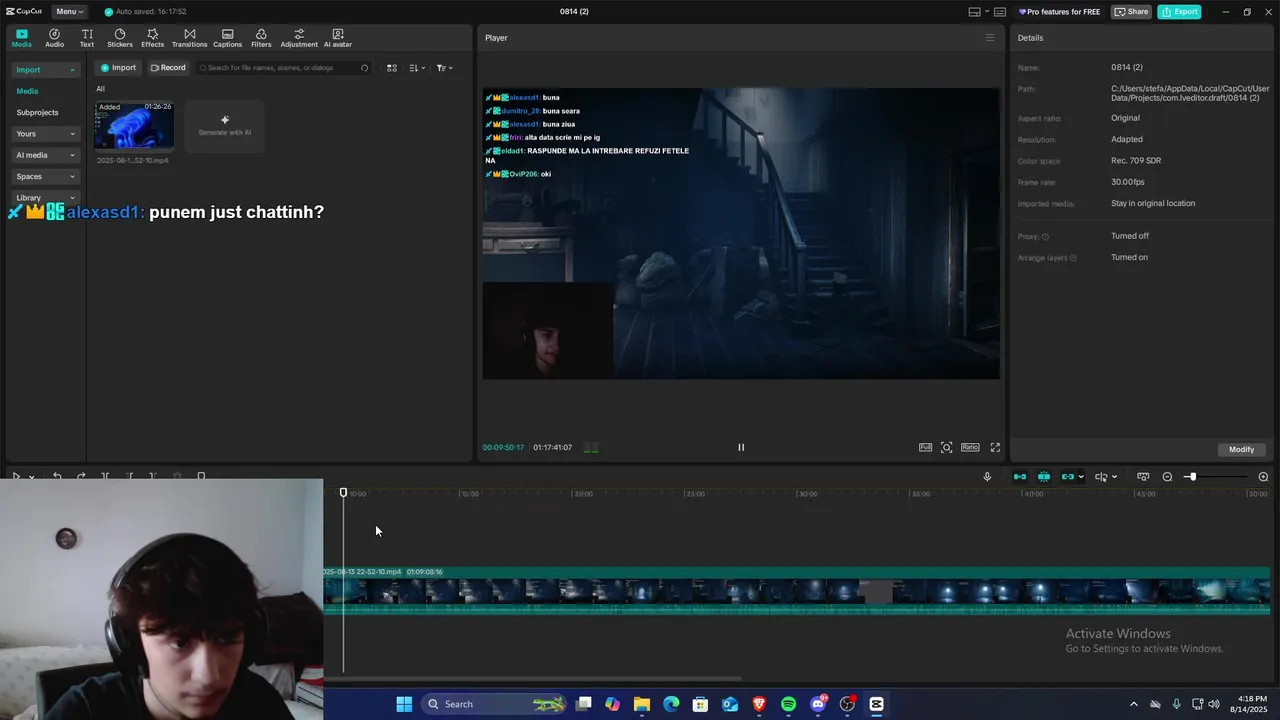Open File Explorer from the taskbar
The height and width of the screenshot is (720, 1280).
pyautogui.click(x=642, y=704)
